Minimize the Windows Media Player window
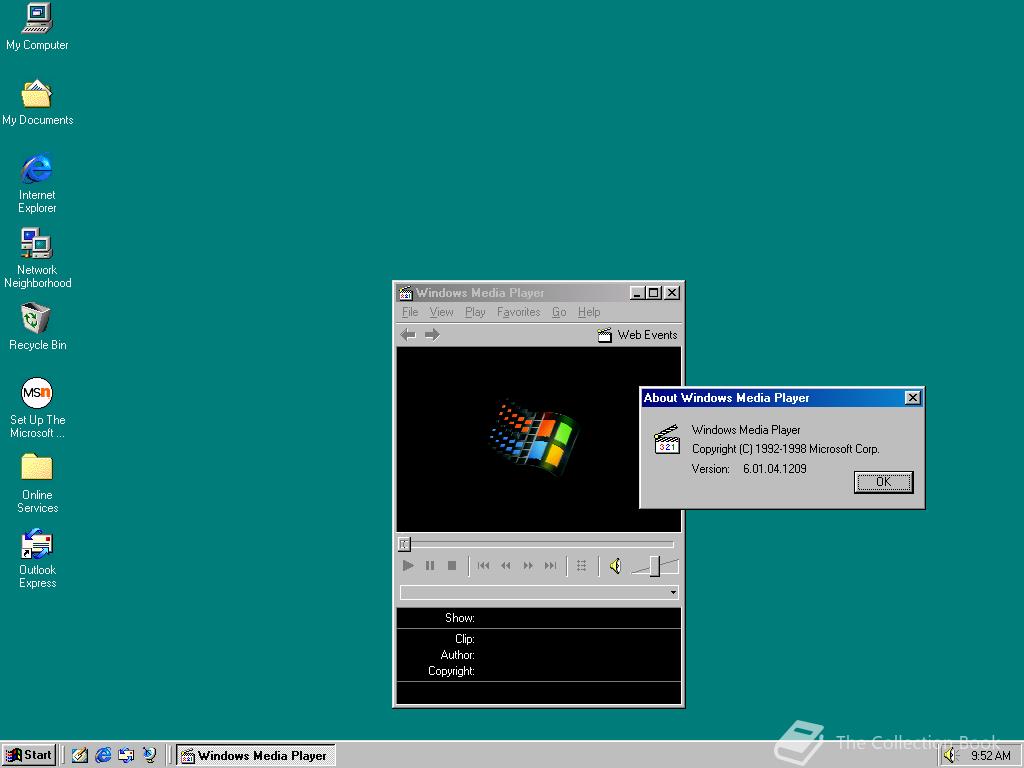Image resolution: width=1024 pixels, height=768 pixels. pos(637,293)
